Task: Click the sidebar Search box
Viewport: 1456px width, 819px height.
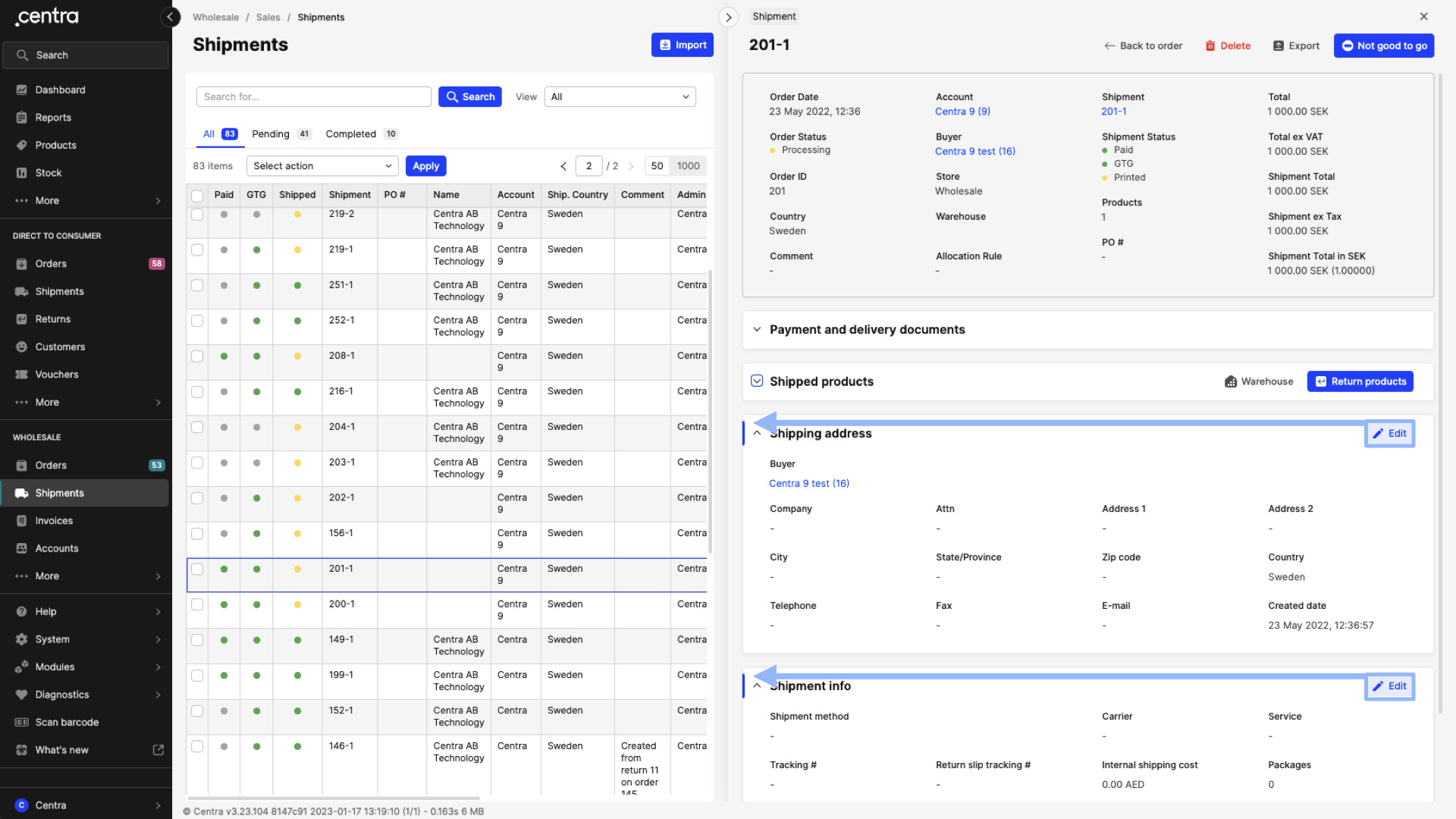Action: tap(86, 55)
